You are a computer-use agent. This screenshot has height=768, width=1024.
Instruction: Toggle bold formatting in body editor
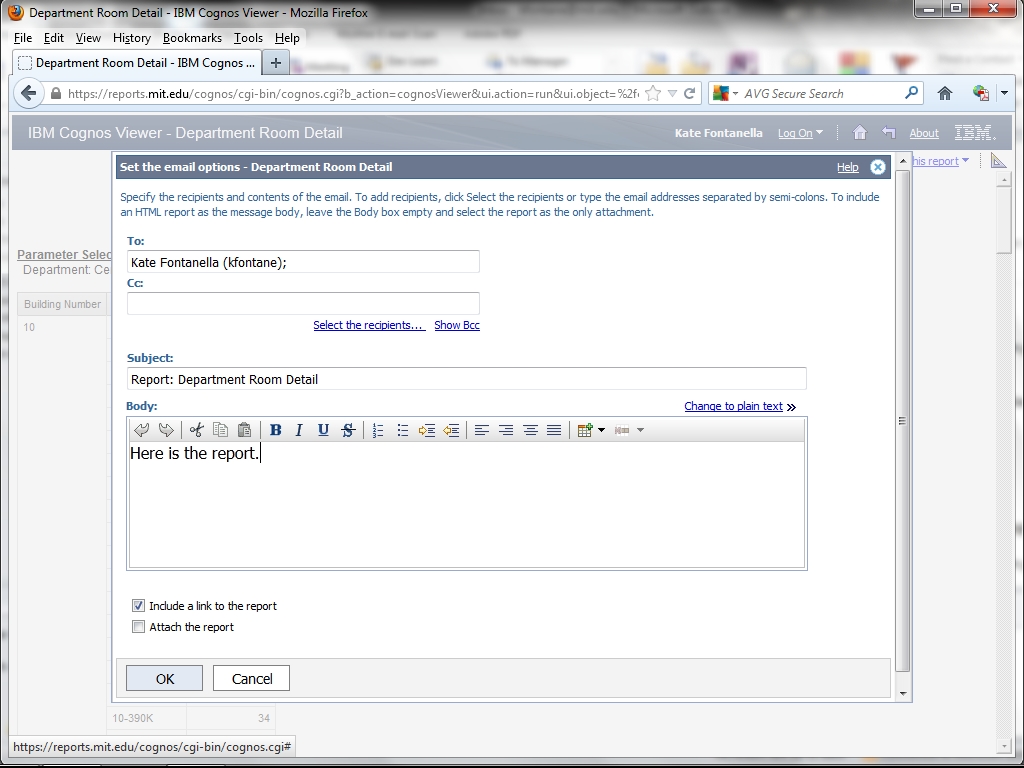(x=275, y=430)
